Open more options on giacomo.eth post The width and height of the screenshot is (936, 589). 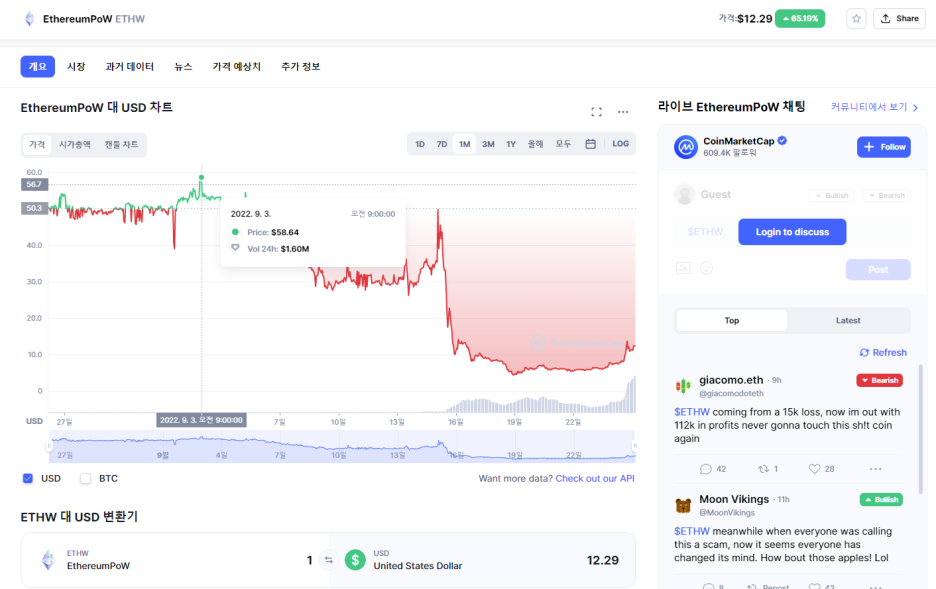(875, 469)
